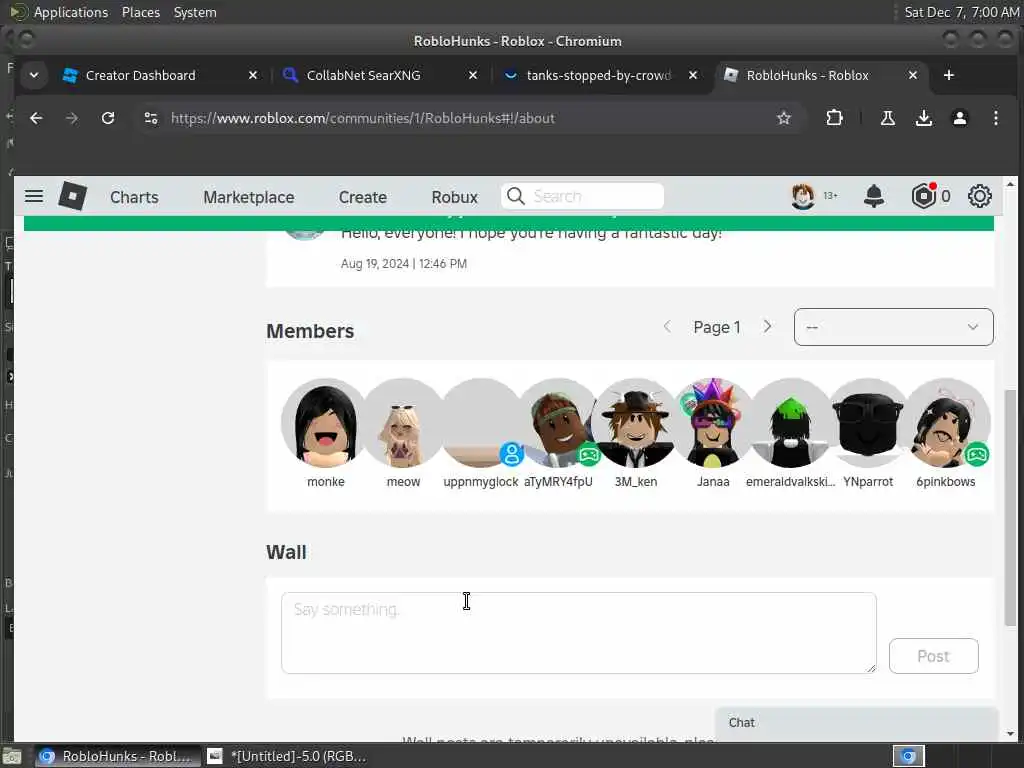Open the browser downloads icon

coord(923,118)
